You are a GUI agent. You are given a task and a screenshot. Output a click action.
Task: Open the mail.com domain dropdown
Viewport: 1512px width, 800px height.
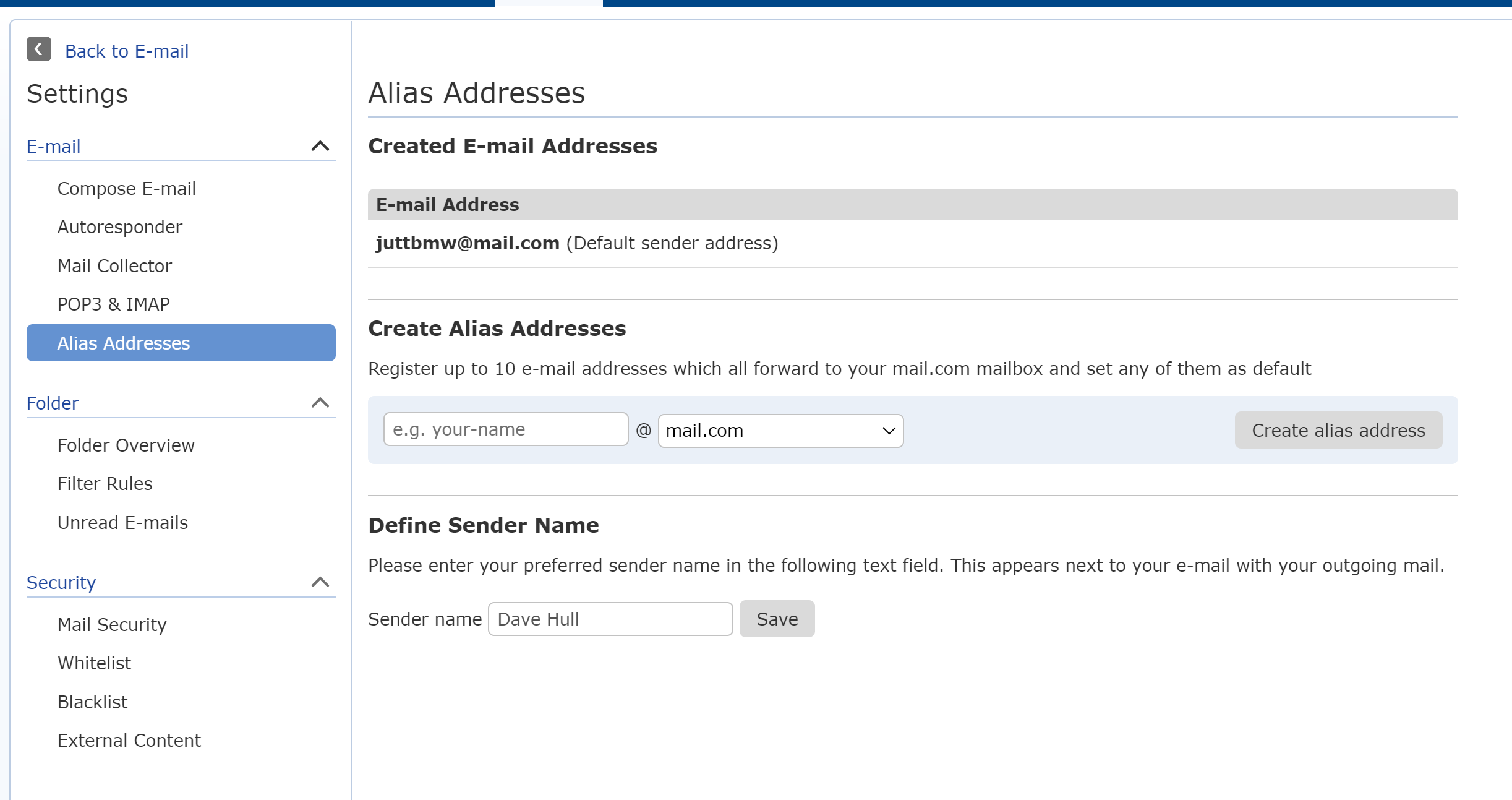(780, 431)
